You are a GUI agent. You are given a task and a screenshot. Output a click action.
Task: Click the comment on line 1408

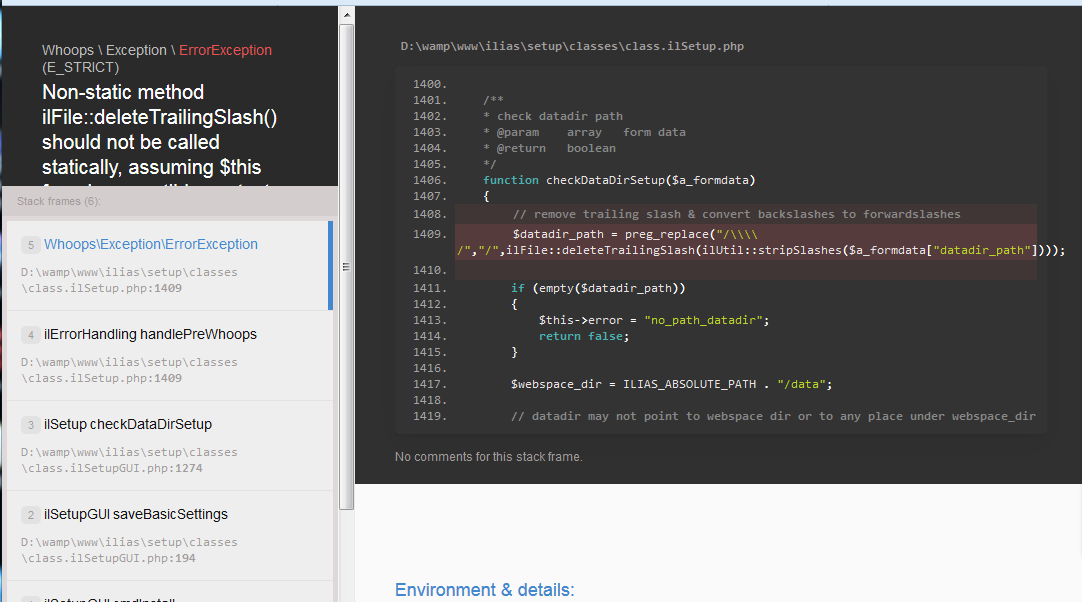coord(736,214)
